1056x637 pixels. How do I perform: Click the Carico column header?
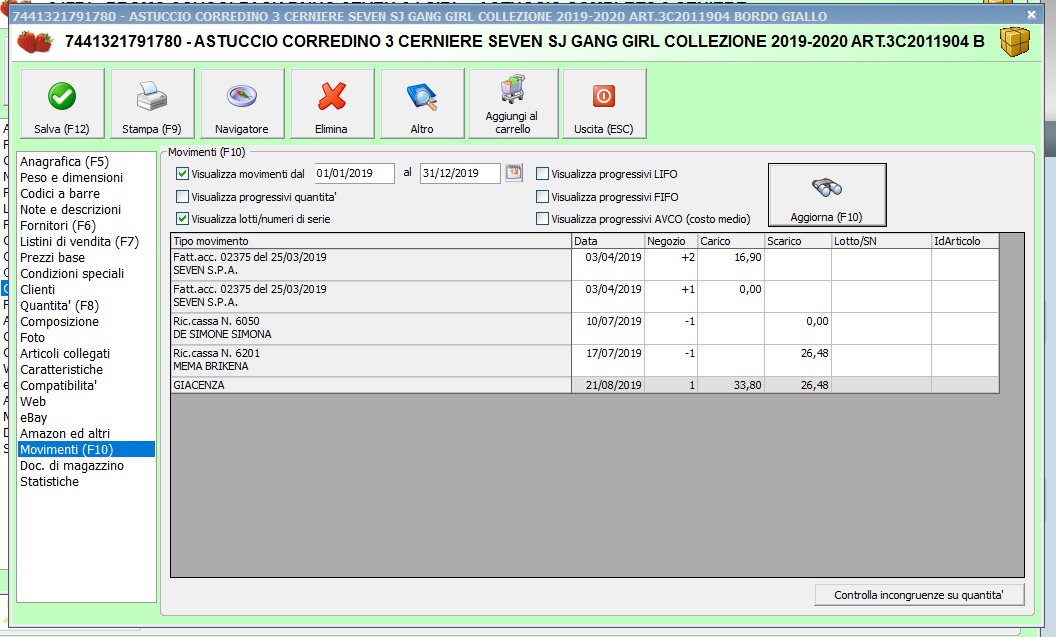731,241
